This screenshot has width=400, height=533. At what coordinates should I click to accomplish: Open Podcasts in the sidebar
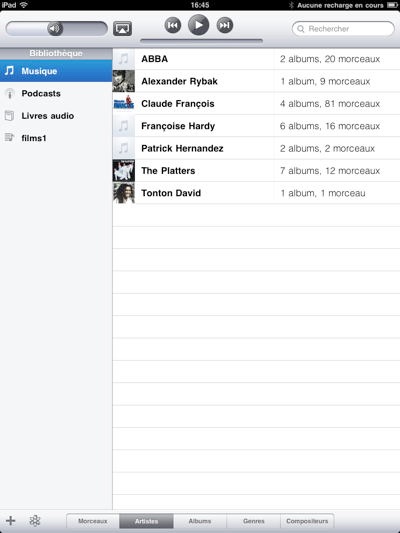tap(56, 93)
